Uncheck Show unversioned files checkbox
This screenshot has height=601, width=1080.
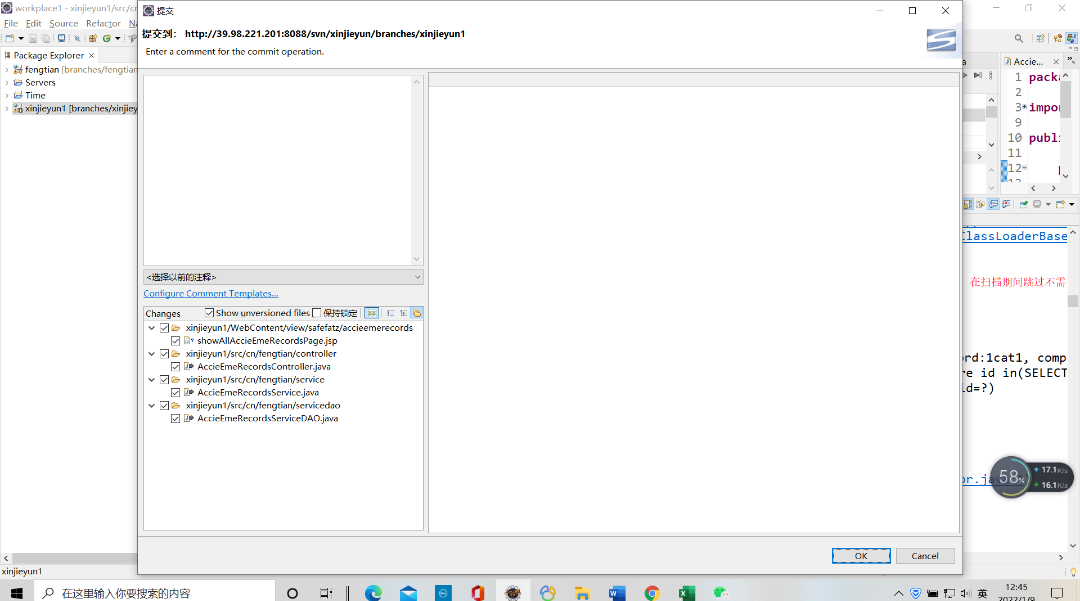tap(209, 313)
